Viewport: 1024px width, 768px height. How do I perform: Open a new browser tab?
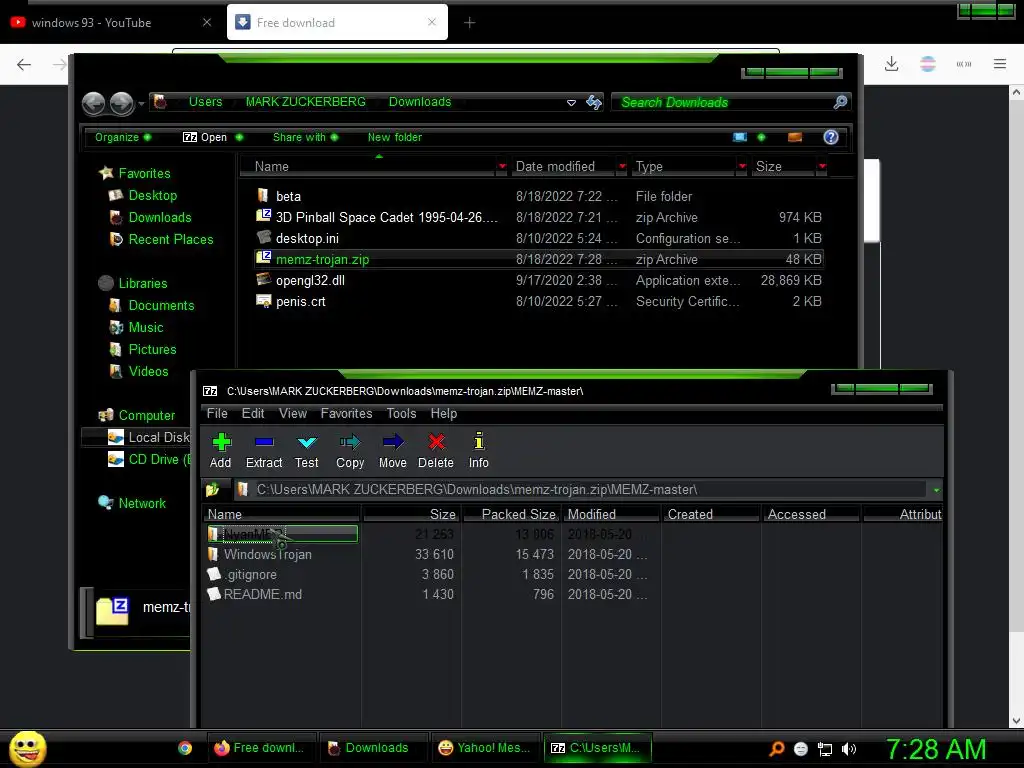(x=470, y=23)
